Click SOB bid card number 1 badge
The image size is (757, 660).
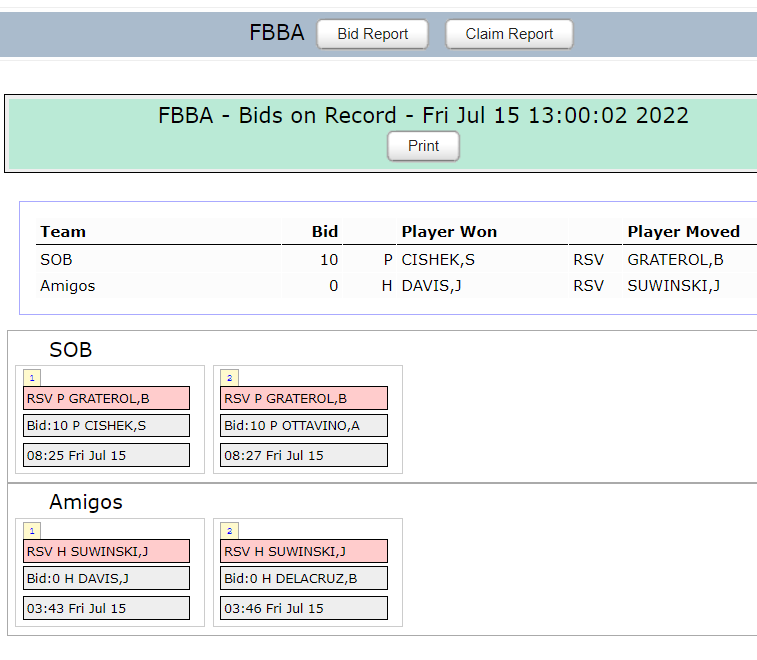pyautogui.click(x=32, y=377)
